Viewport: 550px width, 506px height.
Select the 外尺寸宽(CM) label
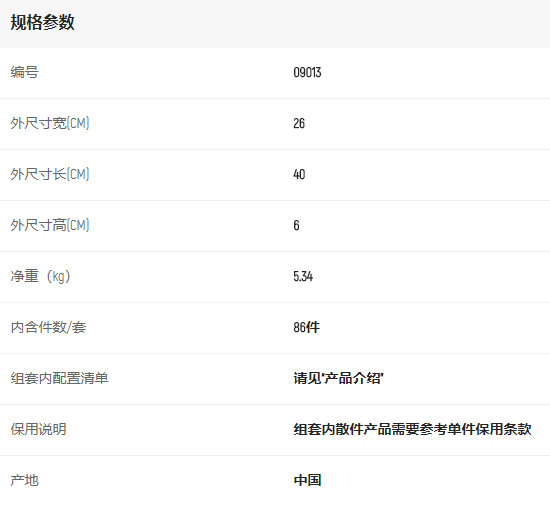pyautogui.click(x=50, y=123)
